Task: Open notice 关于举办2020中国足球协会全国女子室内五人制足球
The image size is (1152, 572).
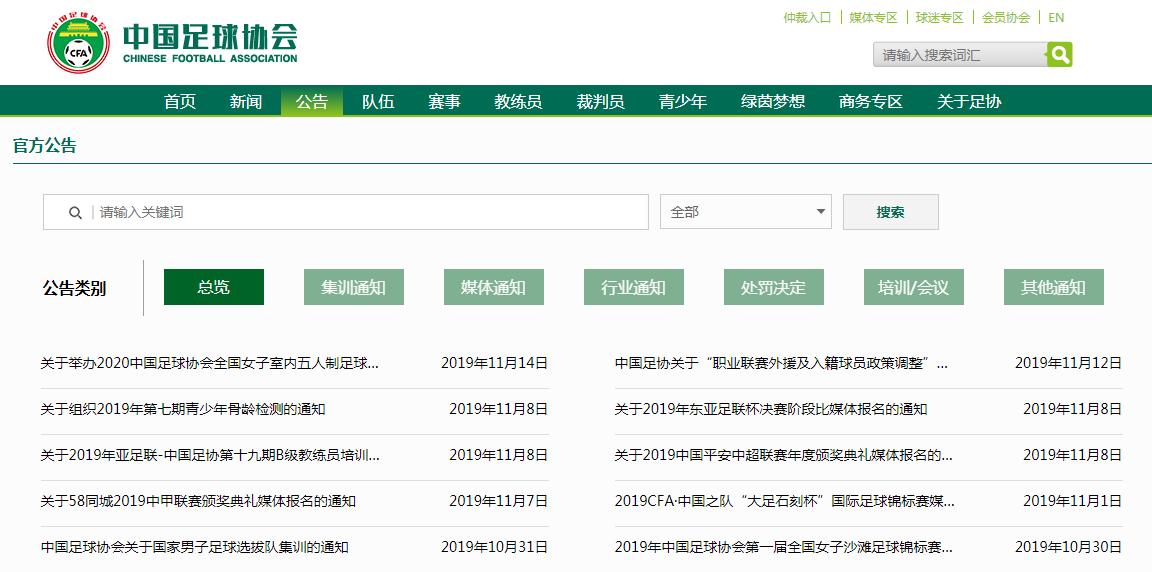Action: pos(210,363)
